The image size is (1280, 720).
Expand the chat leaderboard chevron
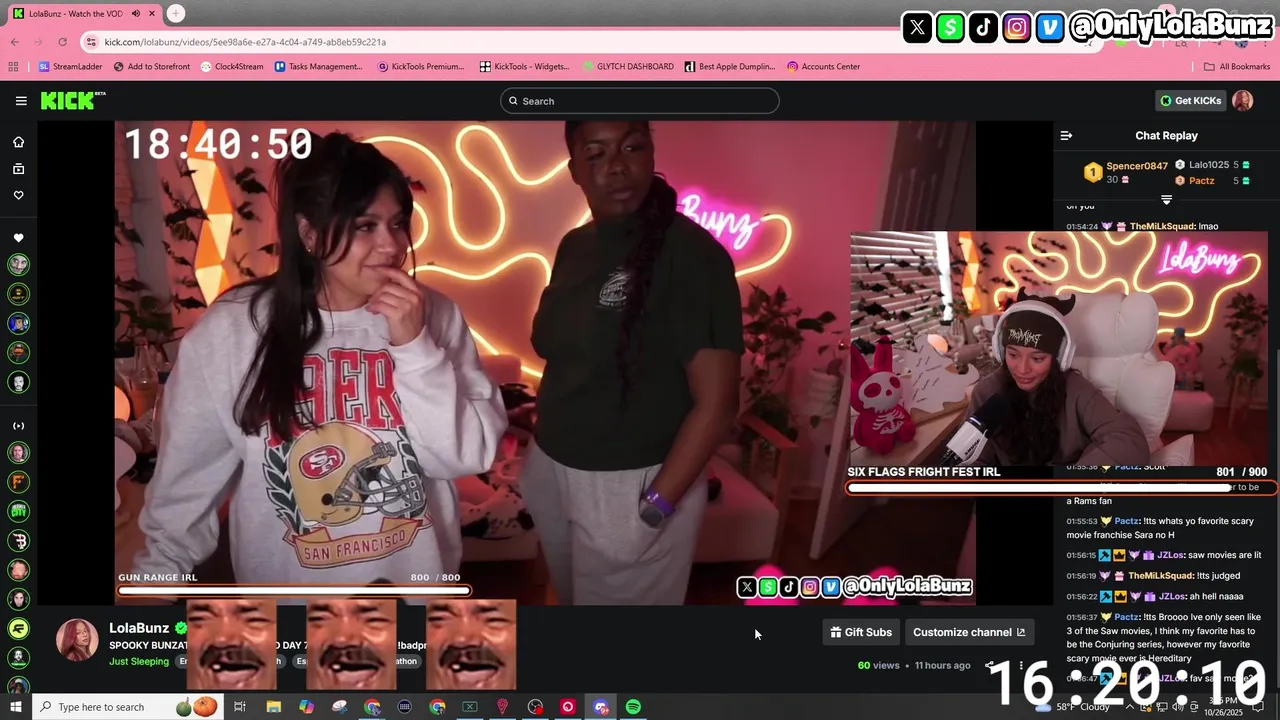point(1166,200)
